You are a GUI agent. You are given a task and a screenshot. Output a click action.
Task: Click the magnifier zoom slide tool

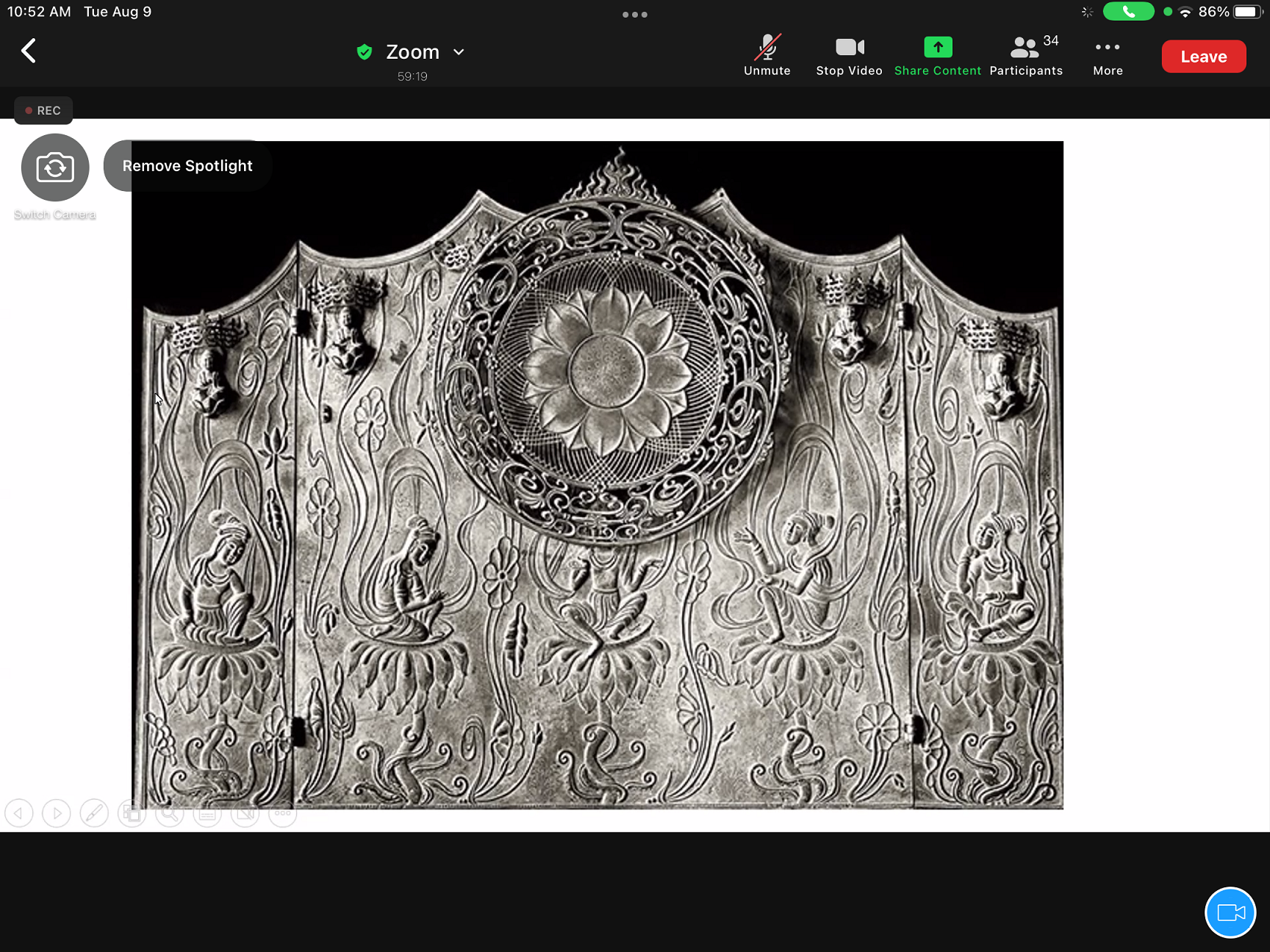click(x=170, y=813)
